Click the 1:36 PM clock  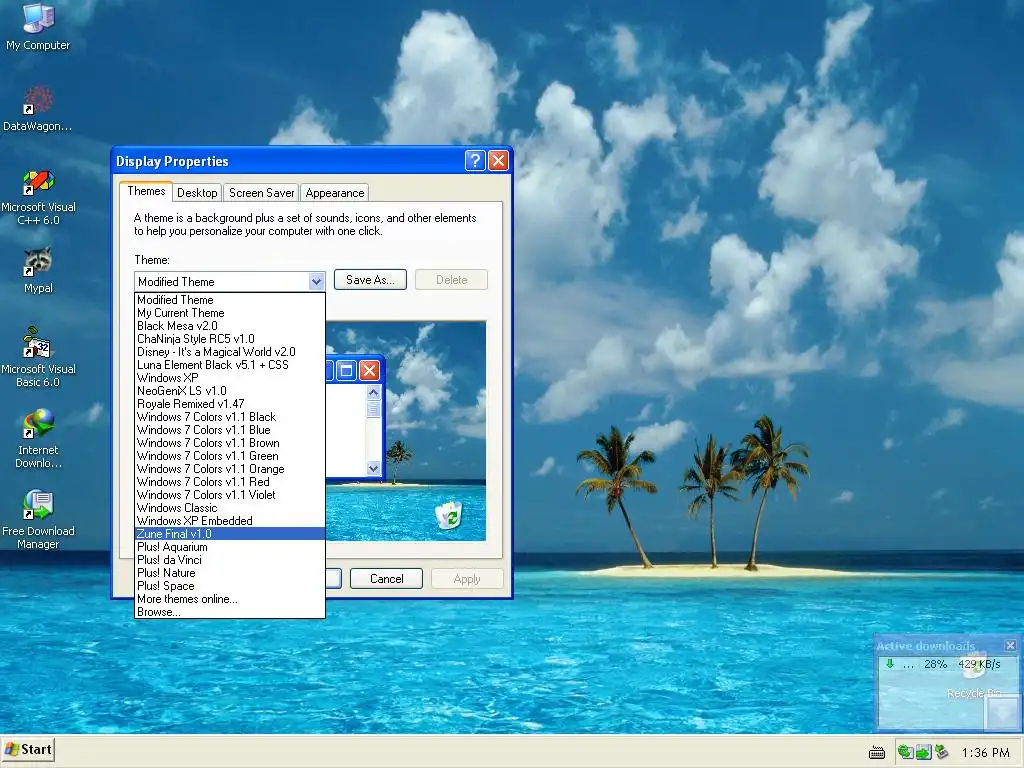tap(985, 753)
